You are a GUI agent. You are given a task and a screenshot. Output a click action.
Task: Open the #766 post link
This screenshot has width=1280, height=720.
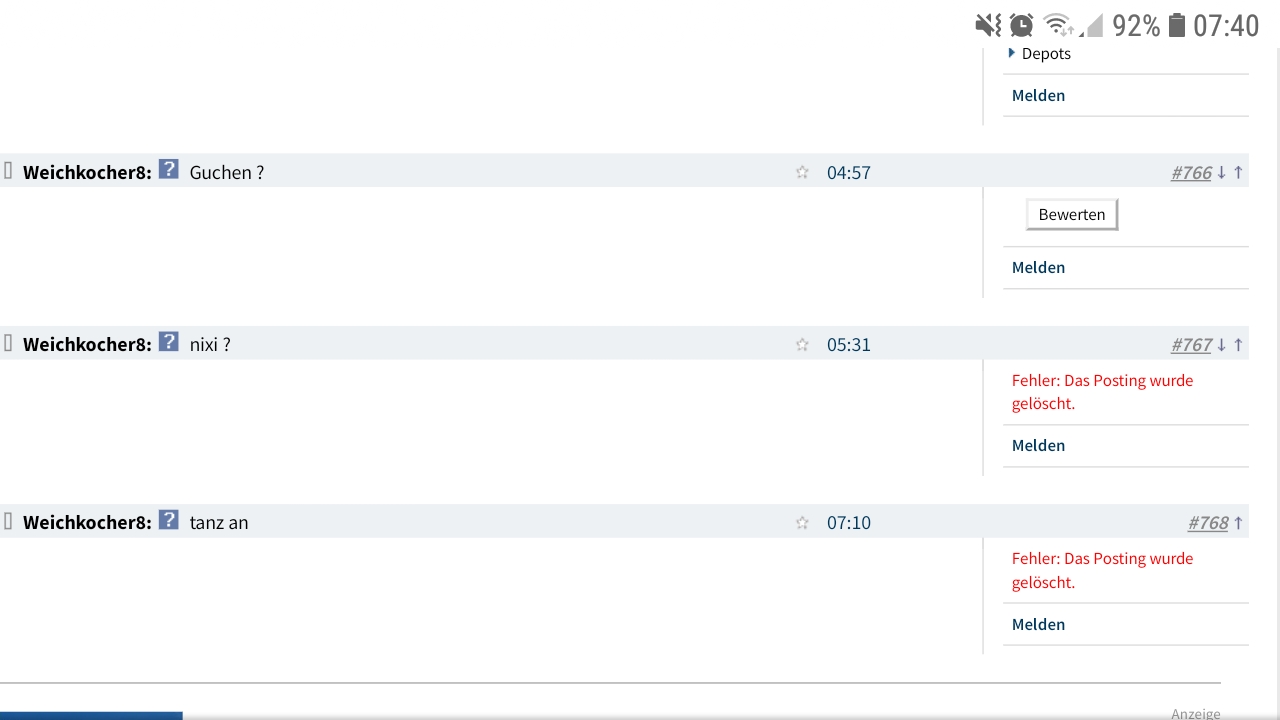pos(1191,172)
